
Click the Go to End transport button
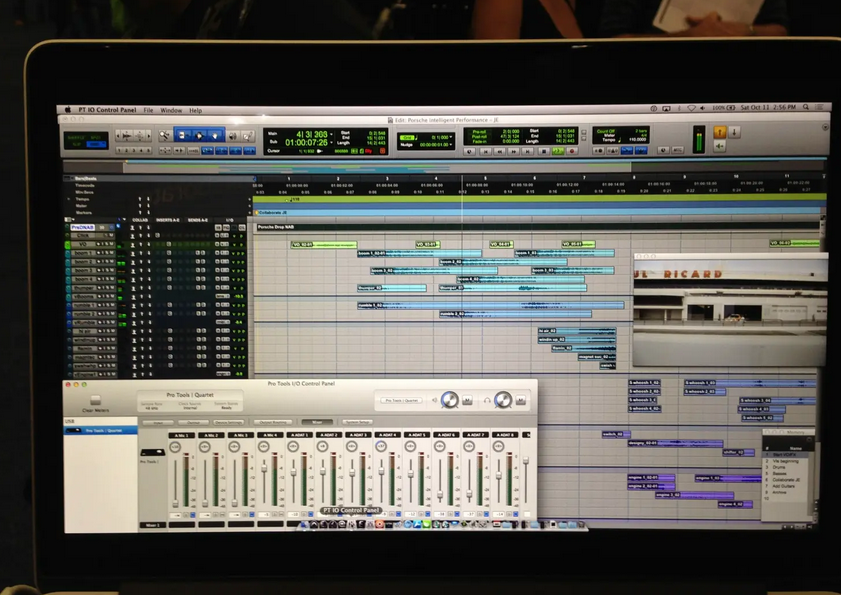[x=528, y=152]
